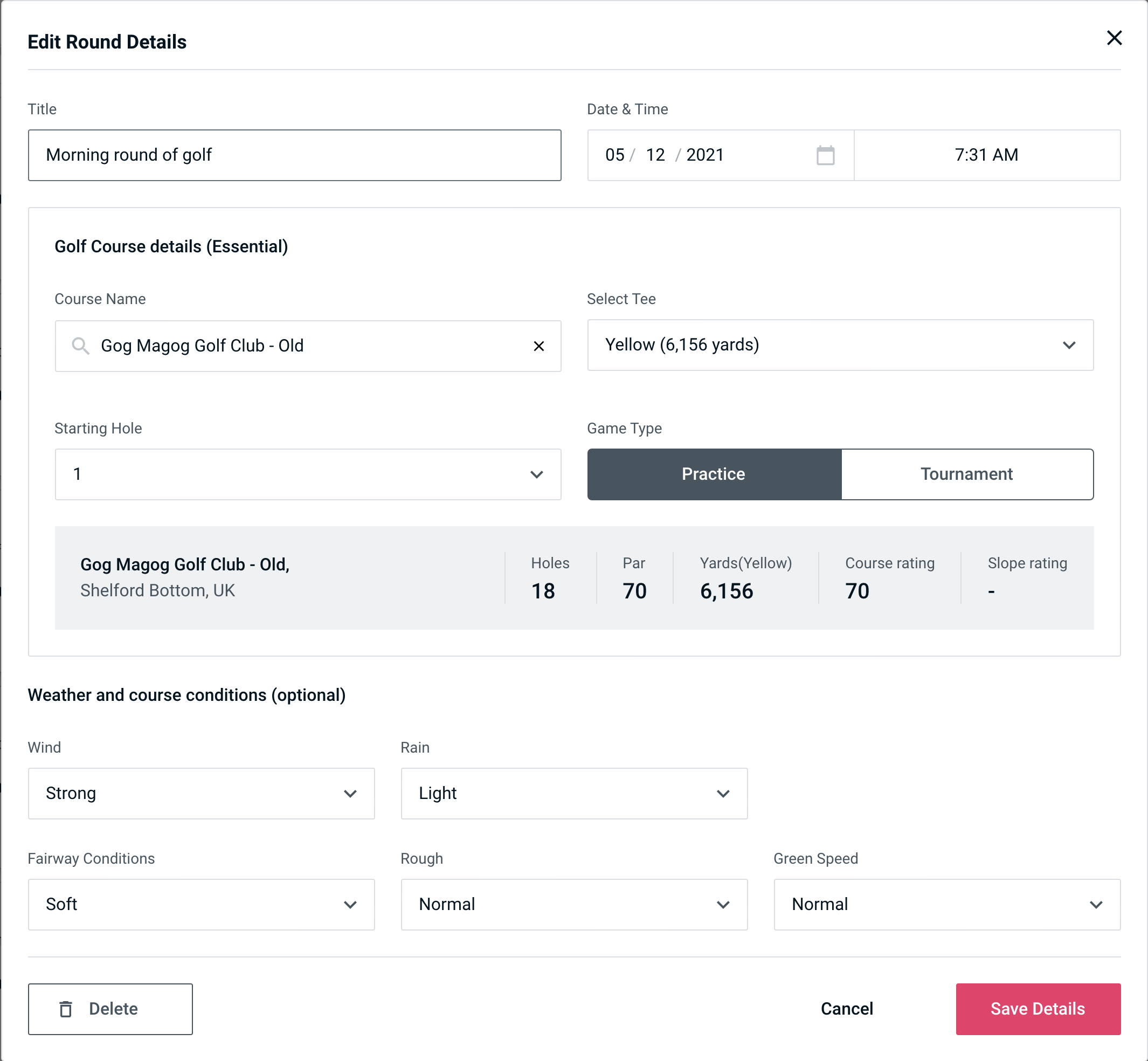Click the calendar icon next to date
This screenshot has width=1148, height=1061.
(826, 155)
